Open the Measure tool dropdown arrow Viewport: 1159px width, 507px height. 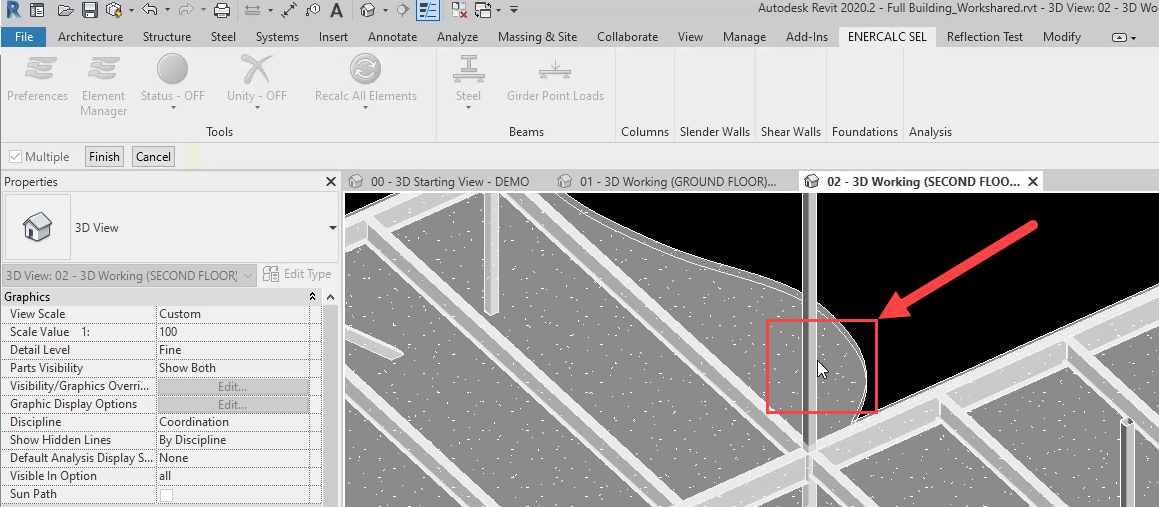271,10
